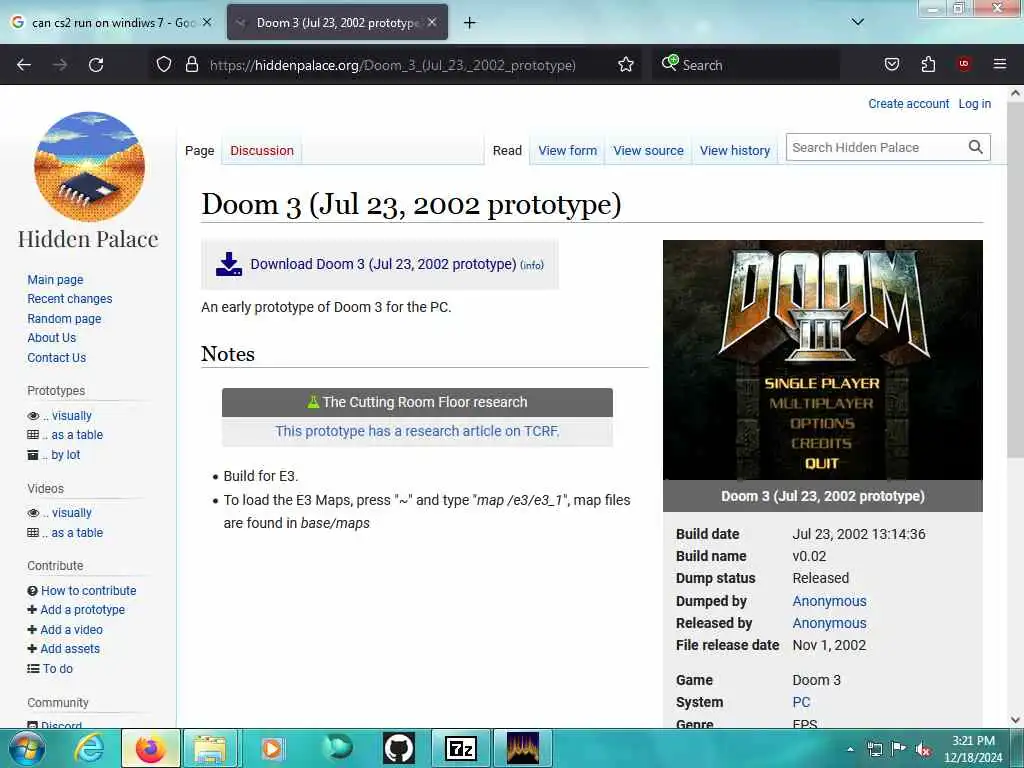Open the media player taskbar icon
This screenshot has height=768, width=1024.
click(272, 748)
